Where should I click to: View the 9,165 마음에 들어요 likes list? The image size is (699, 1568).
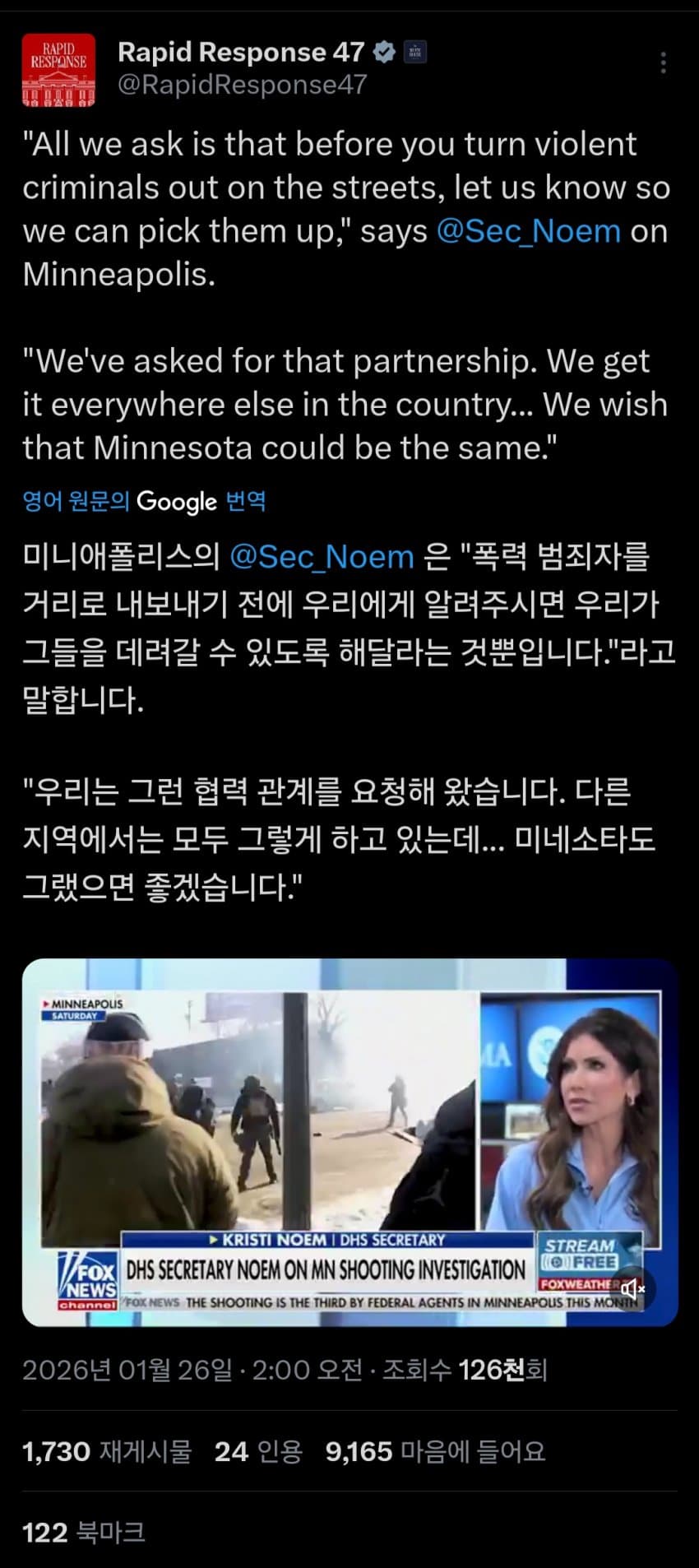[436, 1451]
